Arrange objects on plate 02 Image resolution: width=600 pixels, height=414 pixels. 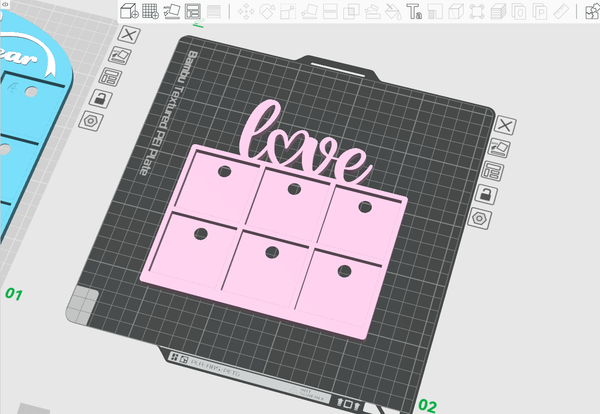(x=492, y=171)
